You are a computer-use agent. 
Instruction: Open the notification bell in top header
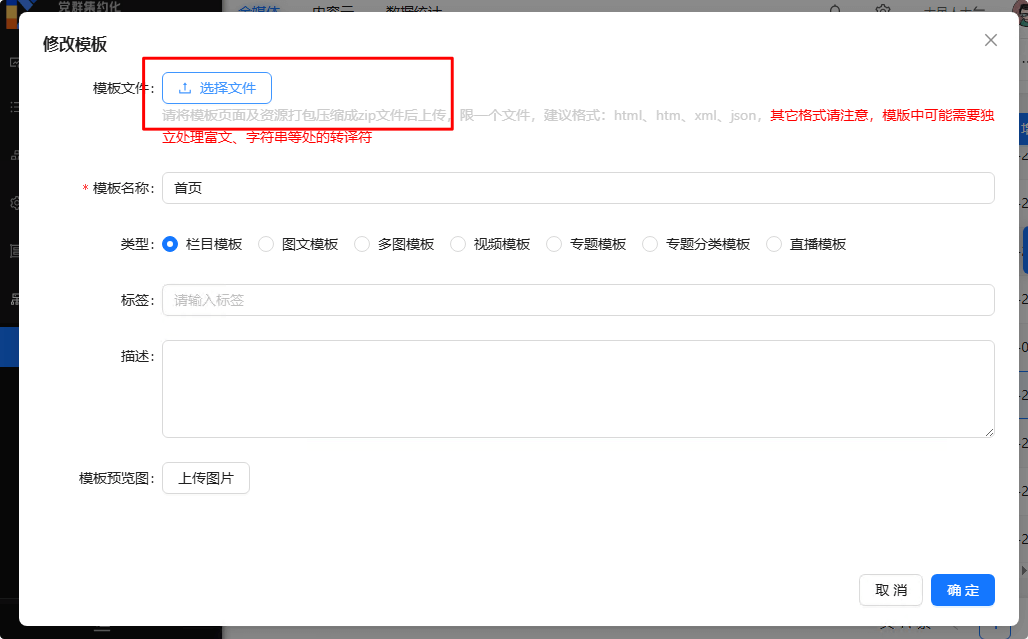835,9
